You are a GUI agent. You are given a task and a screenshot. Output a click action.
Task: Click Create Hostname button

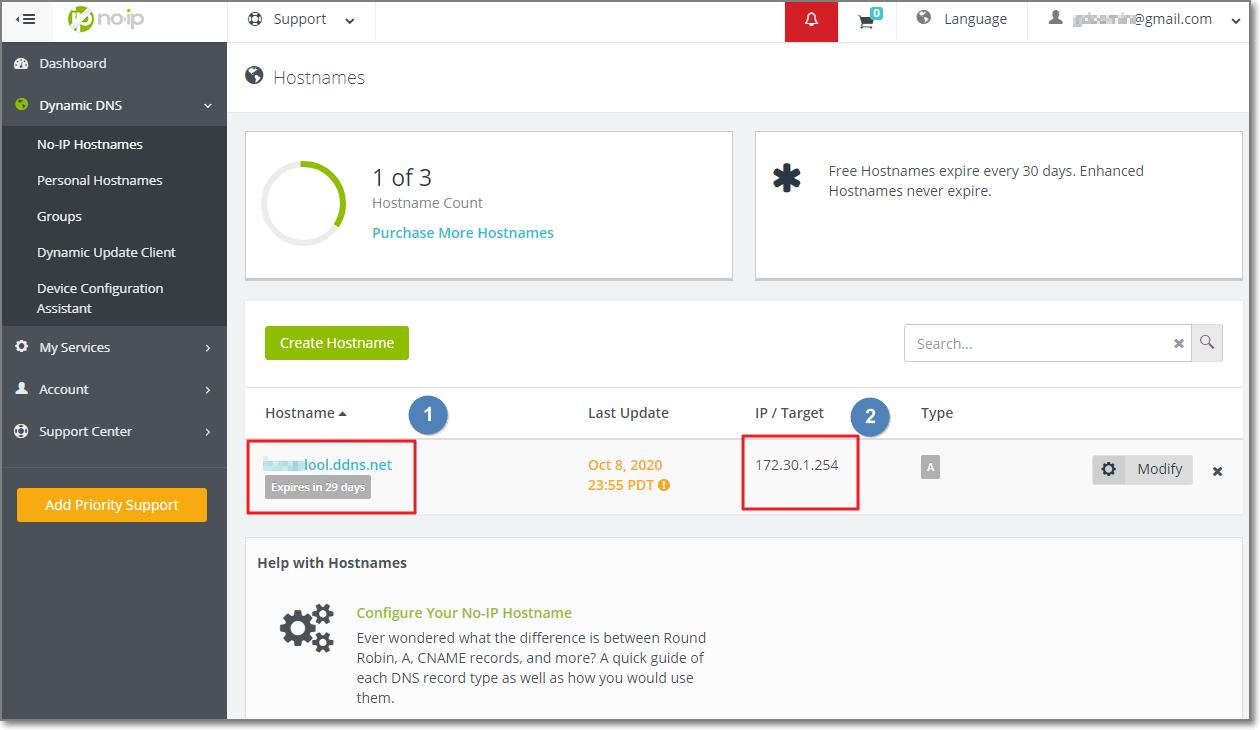(337, 343)
